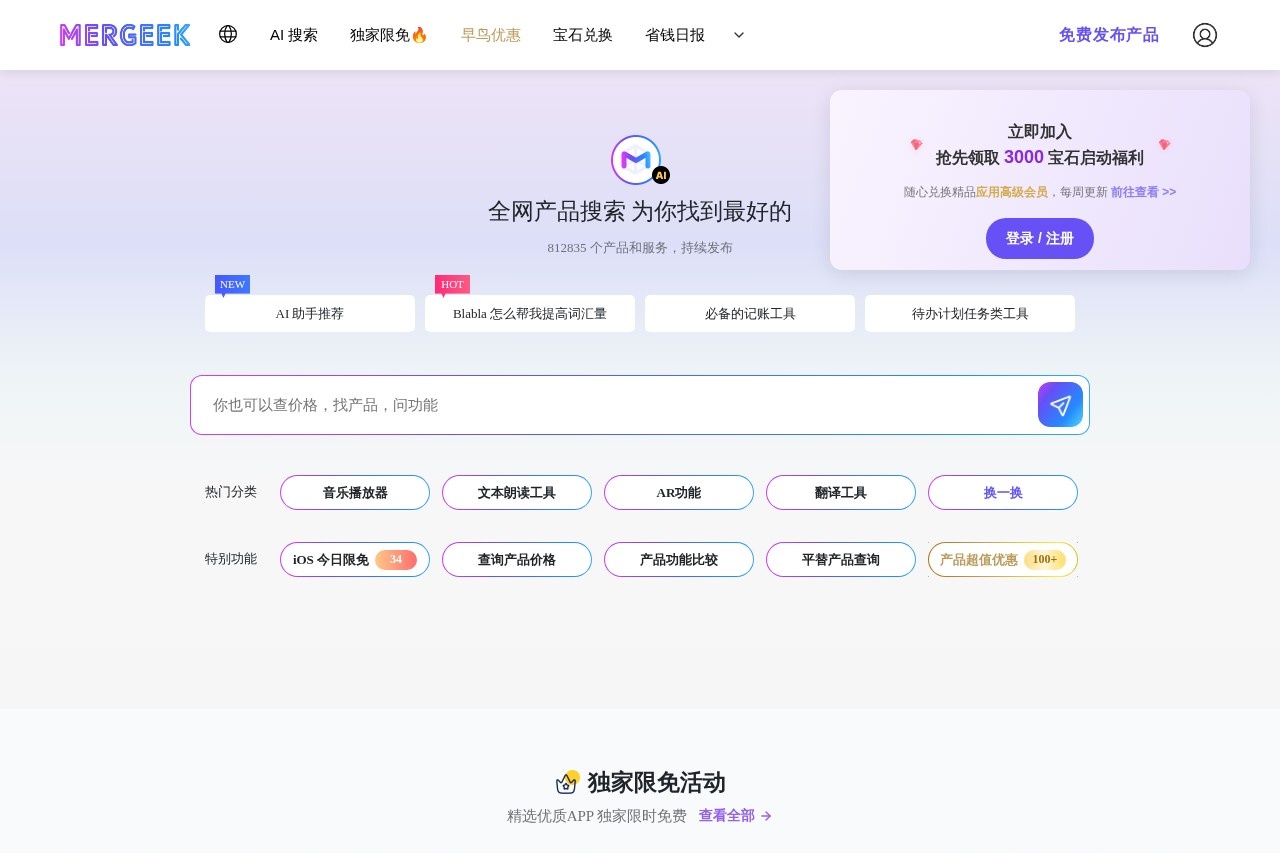
Task: Switch to the 早鸟优惠 tab
Action: pyautogui.click(x=490, y=35)
